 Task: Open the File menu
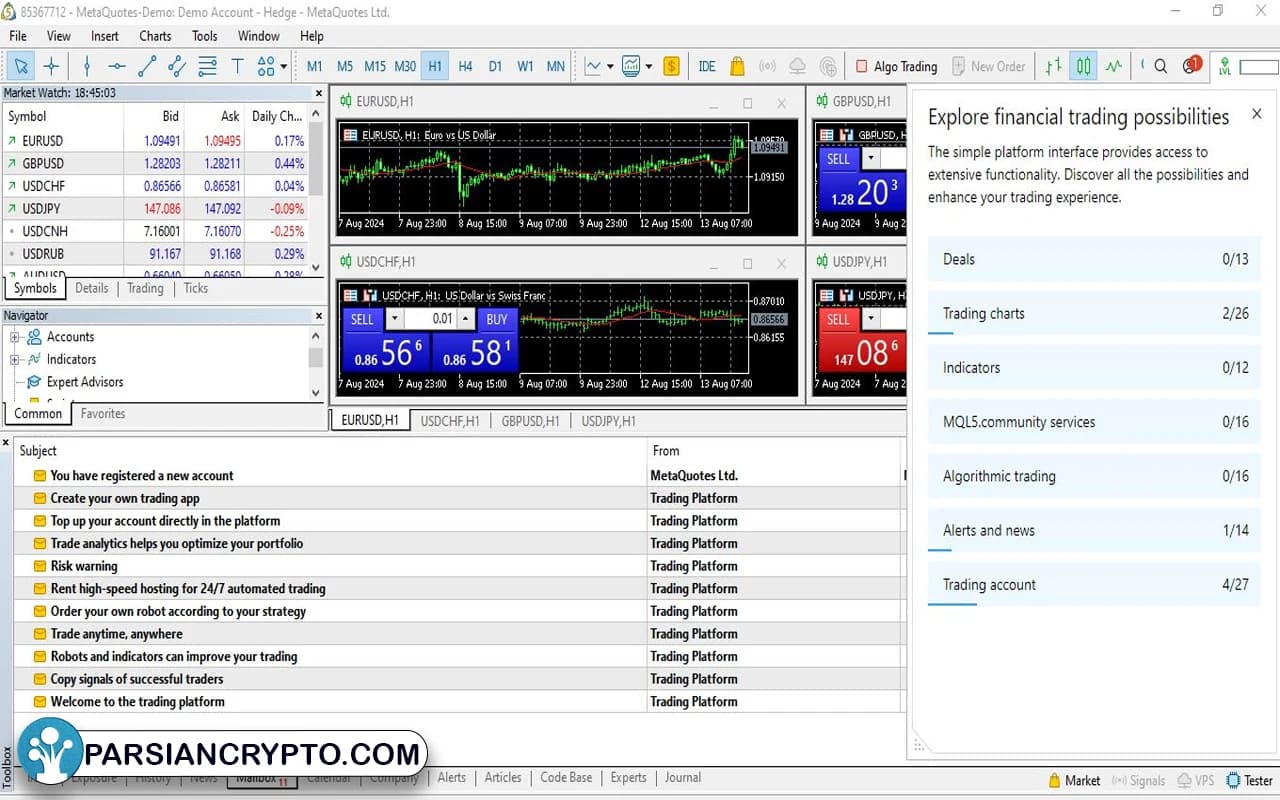click(x=18, y=36)
